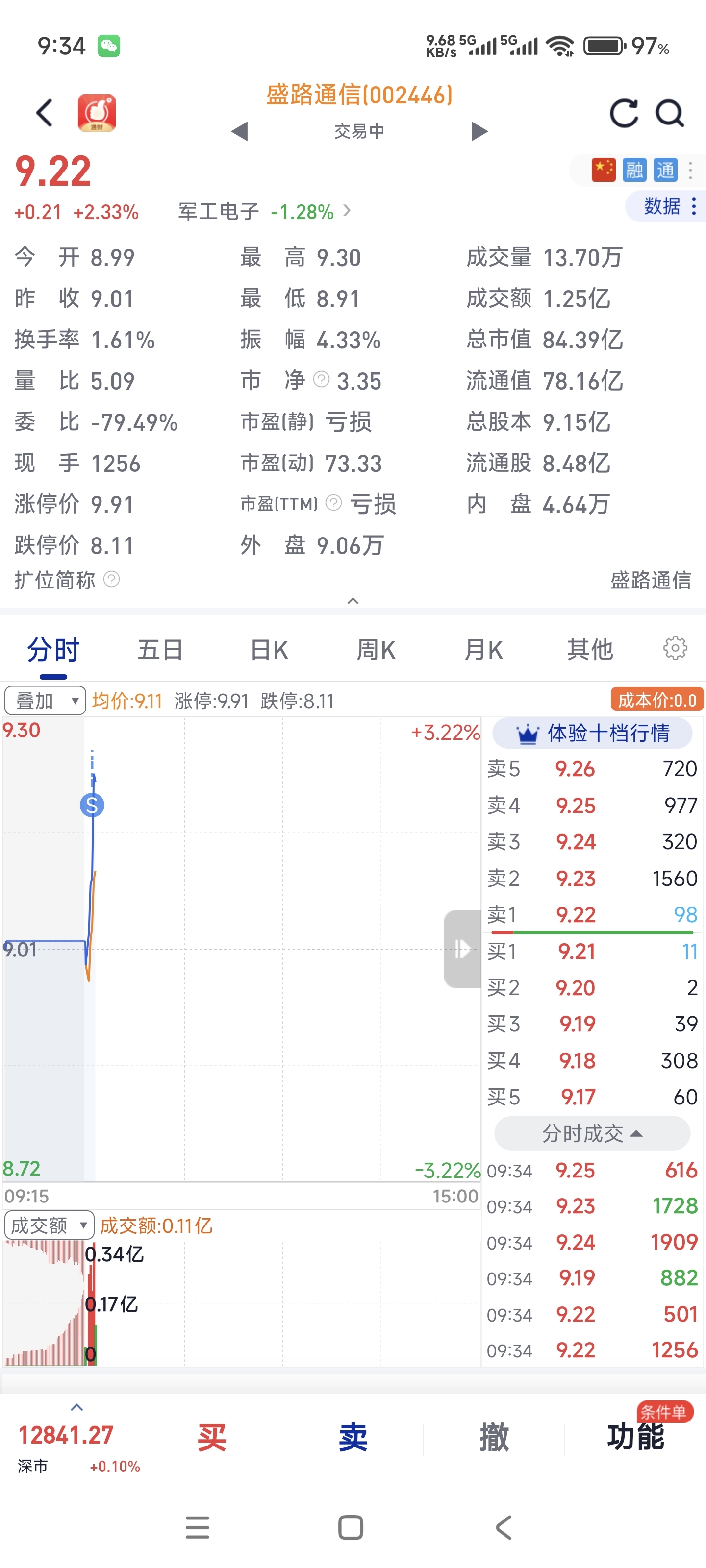The image size is (706, 1568).
Task: Open chart settings gear icon
Action: [675, 648]
